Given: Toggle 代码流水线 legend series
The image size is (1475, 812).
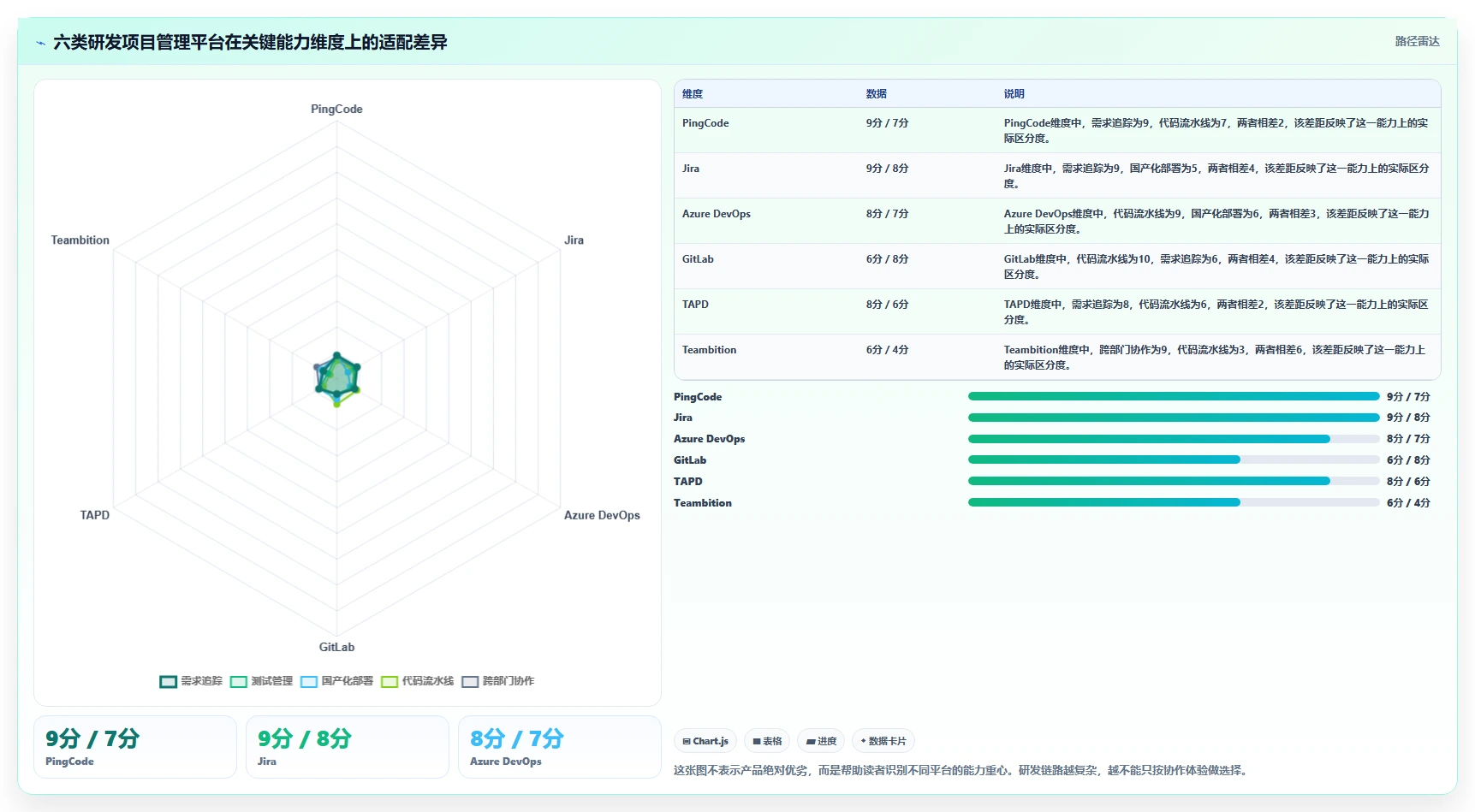Looking at the screenshot, I should (417, 681).
